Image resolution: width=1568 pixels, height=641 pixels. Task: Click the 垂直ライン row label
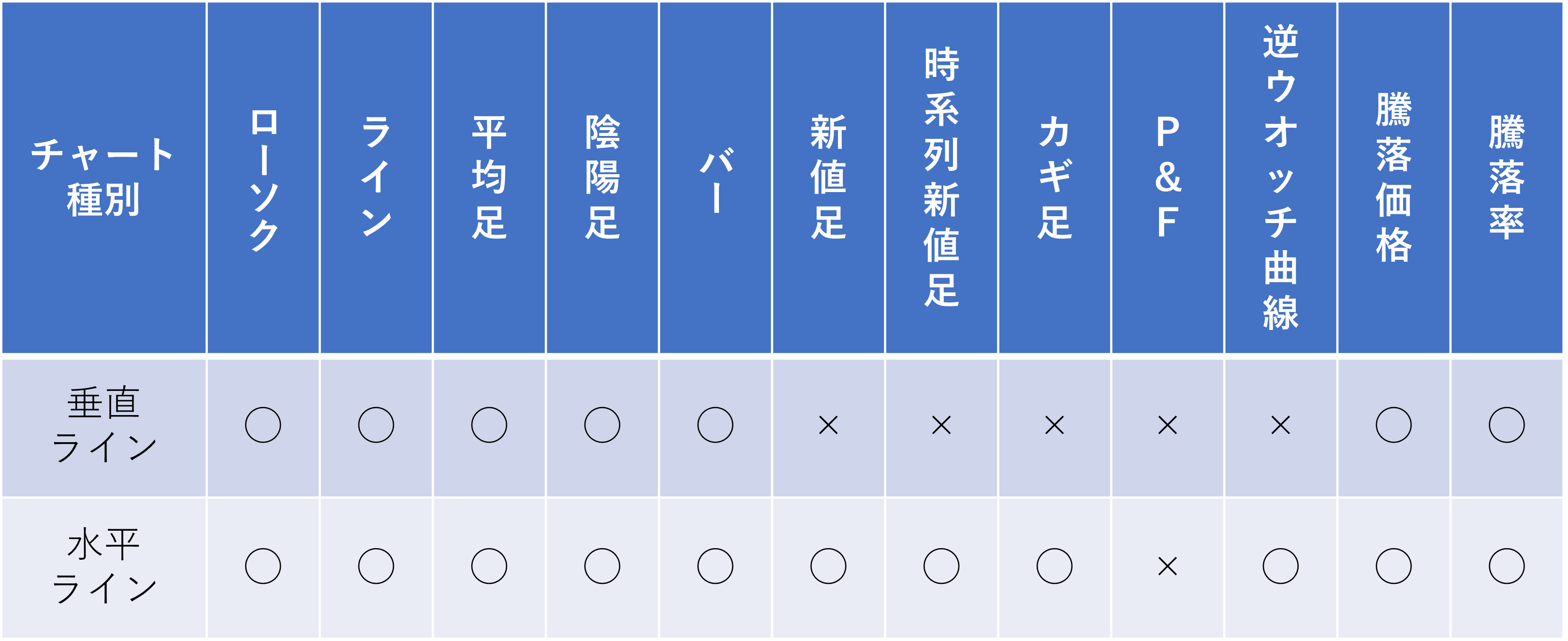click(103, 425)
